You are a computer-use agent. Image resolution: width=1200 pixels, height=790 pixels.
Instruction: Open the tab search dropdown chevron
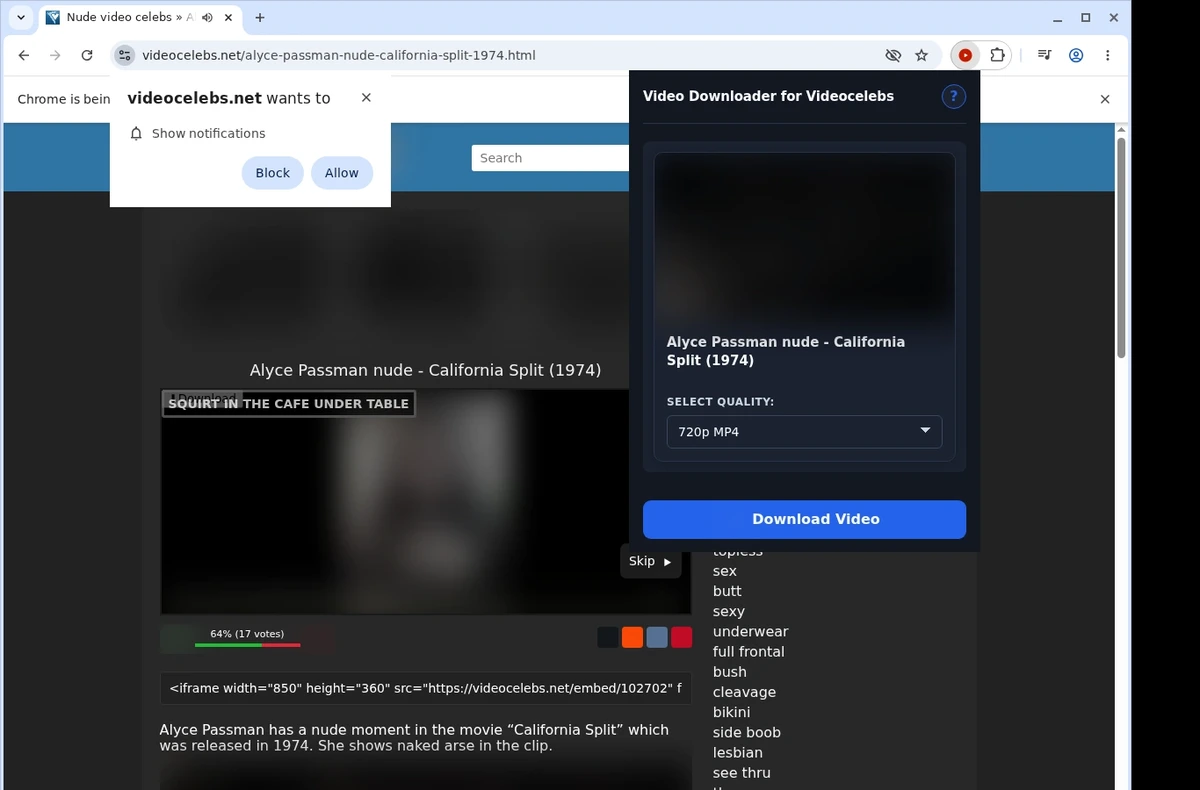click(21, 17)
